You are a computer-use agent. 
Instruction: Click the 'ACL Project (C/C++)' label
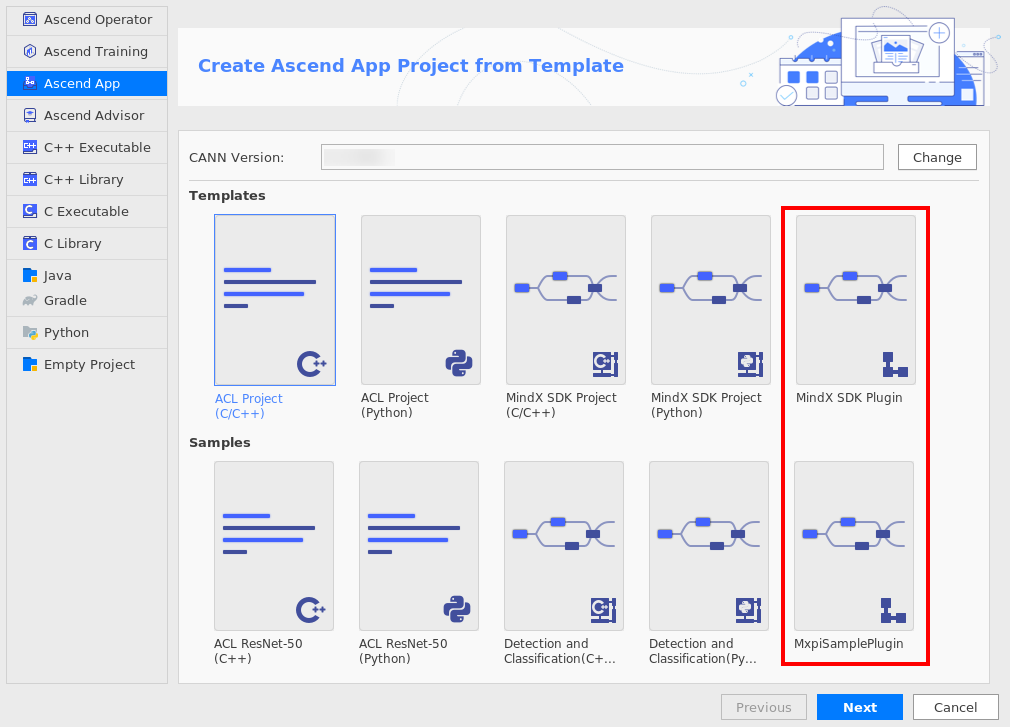click(x=249, y=406)
